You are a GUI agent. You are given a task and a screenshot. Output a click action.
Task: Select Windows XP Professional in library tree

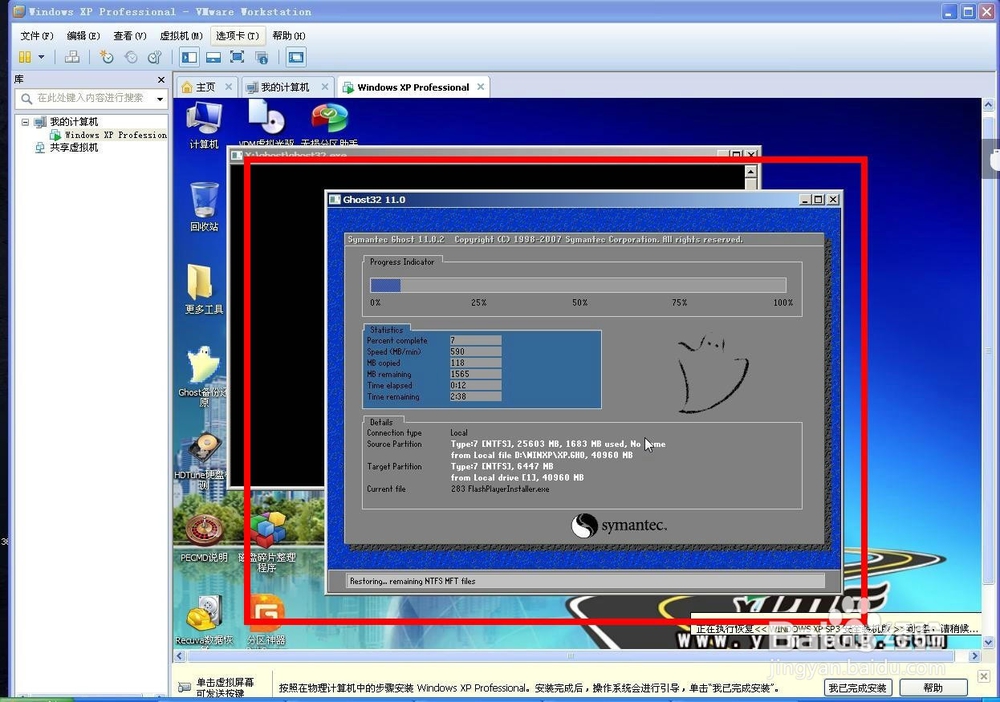115,135
